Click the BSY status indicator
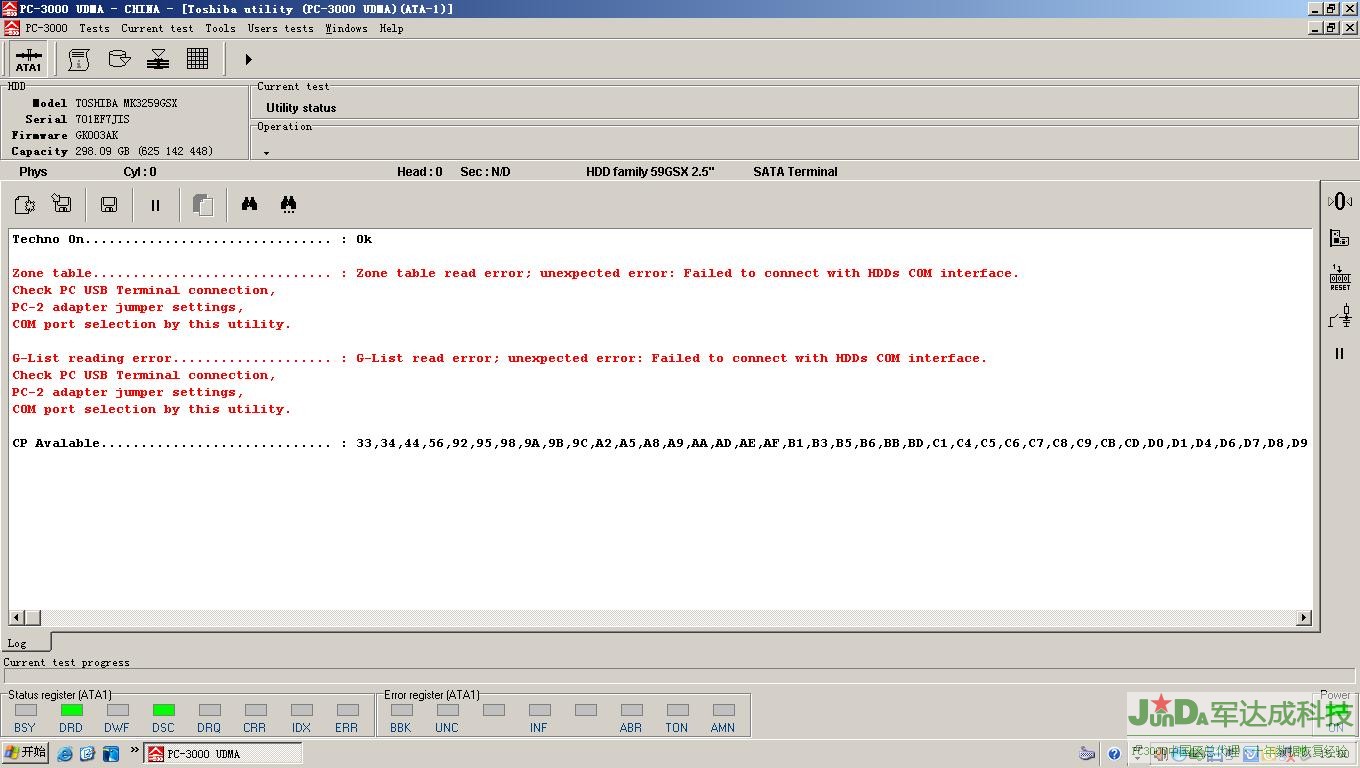 [x=25, y=710]
